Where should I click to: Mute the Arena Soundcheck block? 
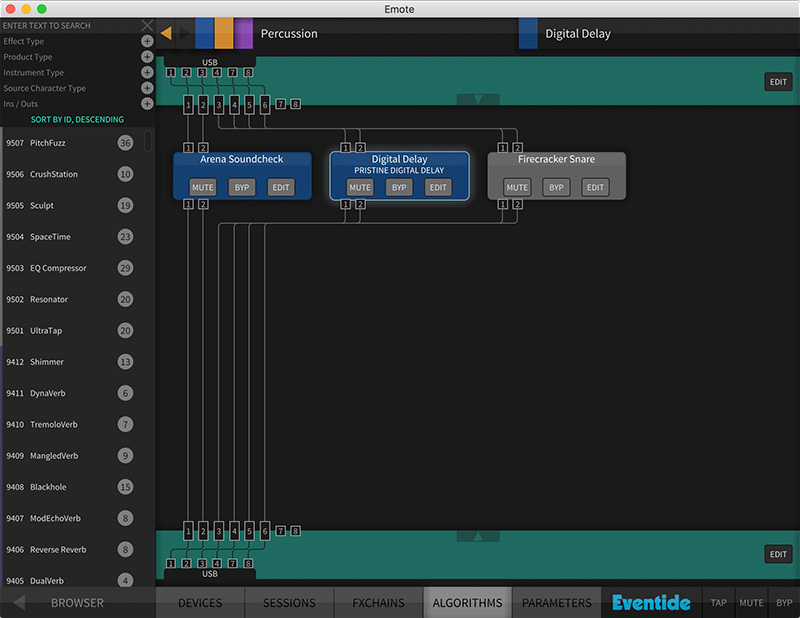click(x=203, y=187)
